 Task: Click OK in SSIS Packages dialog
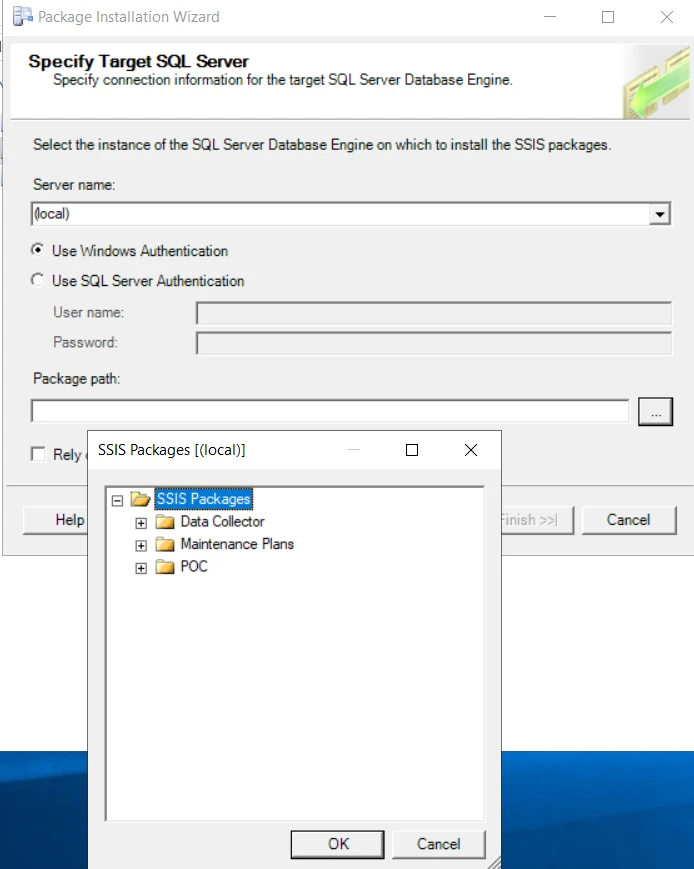338,844
